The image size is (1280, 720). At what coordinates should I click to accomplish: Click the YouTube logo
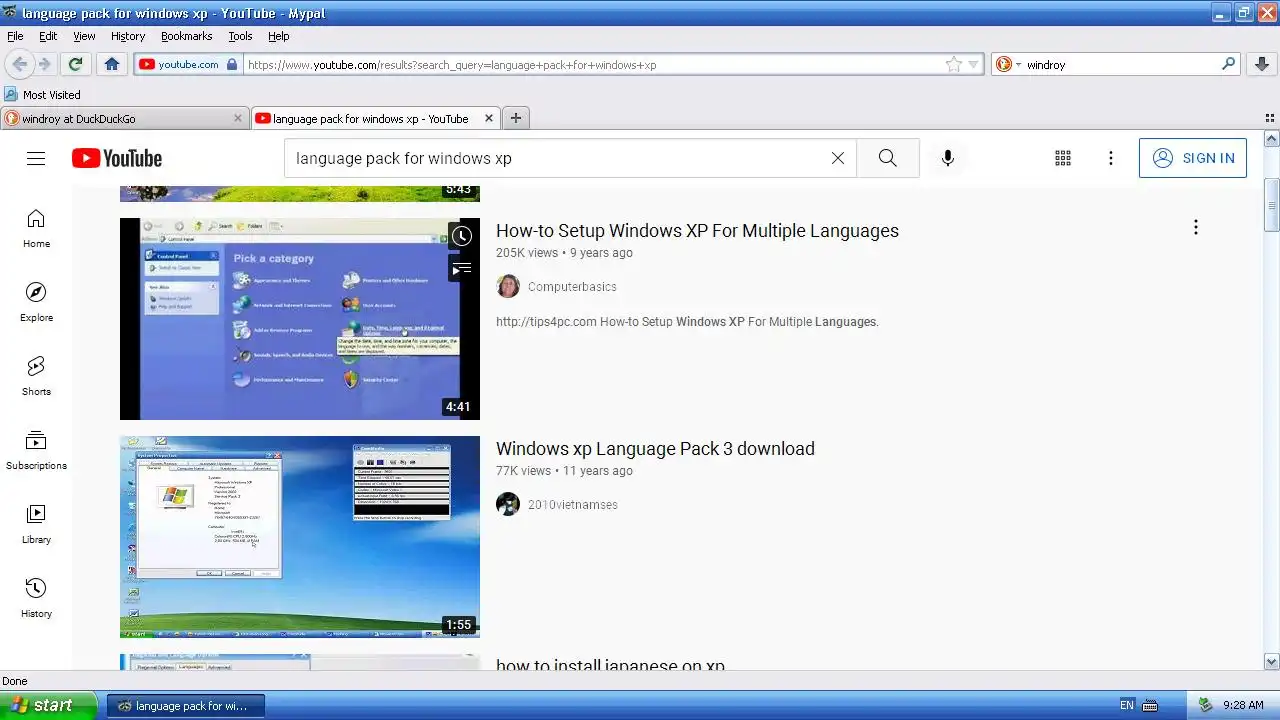pyautogui.click(x=116, y=158)
